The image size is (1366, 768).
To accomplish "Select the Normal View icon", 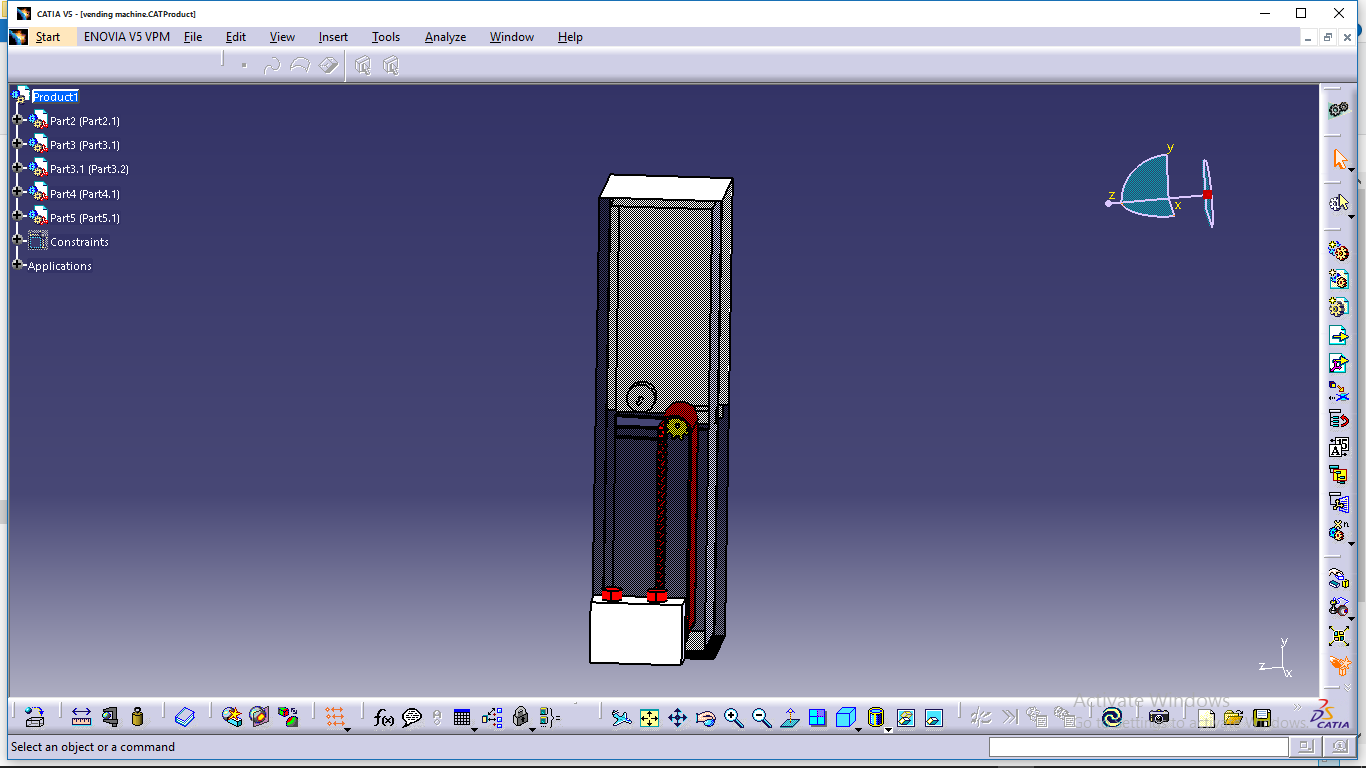I will [789, 717].
